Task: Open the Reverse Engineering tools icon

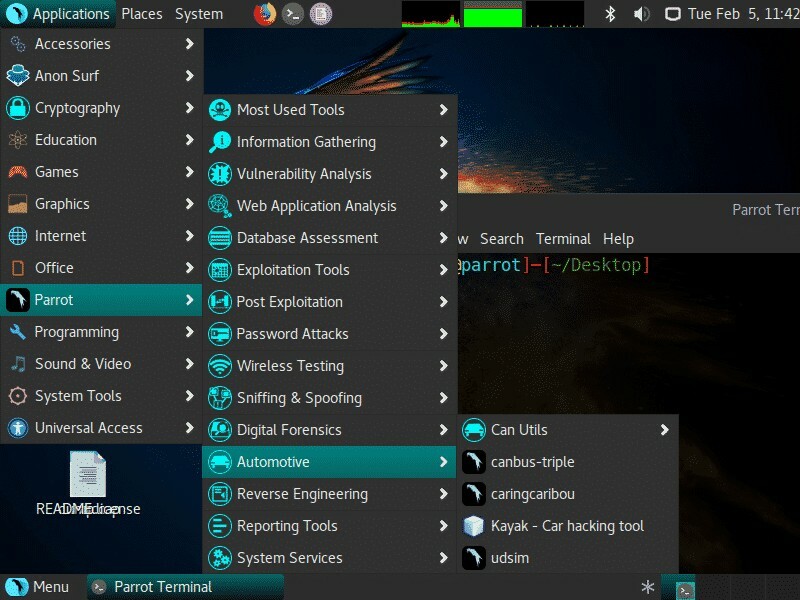Action: click(x=220, y=494)
